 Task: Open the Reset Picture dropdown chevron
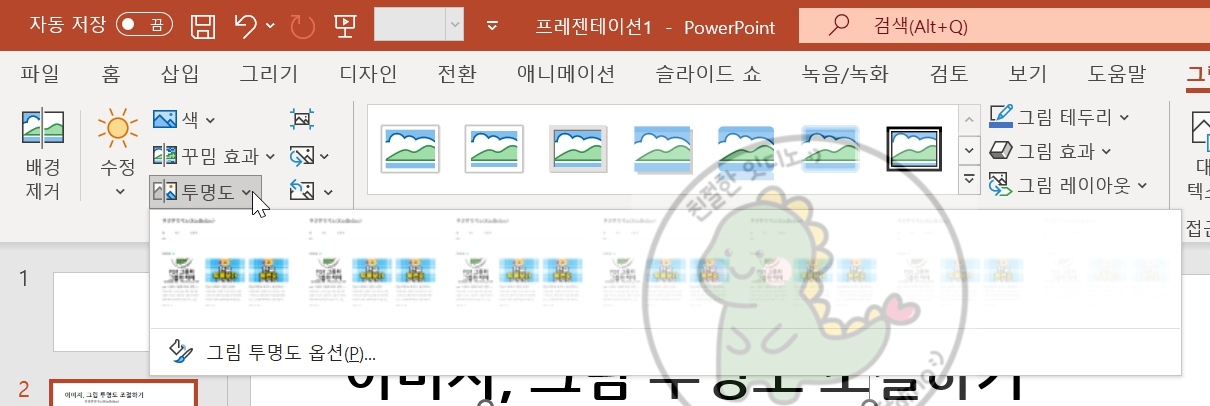tap(328, 191)
